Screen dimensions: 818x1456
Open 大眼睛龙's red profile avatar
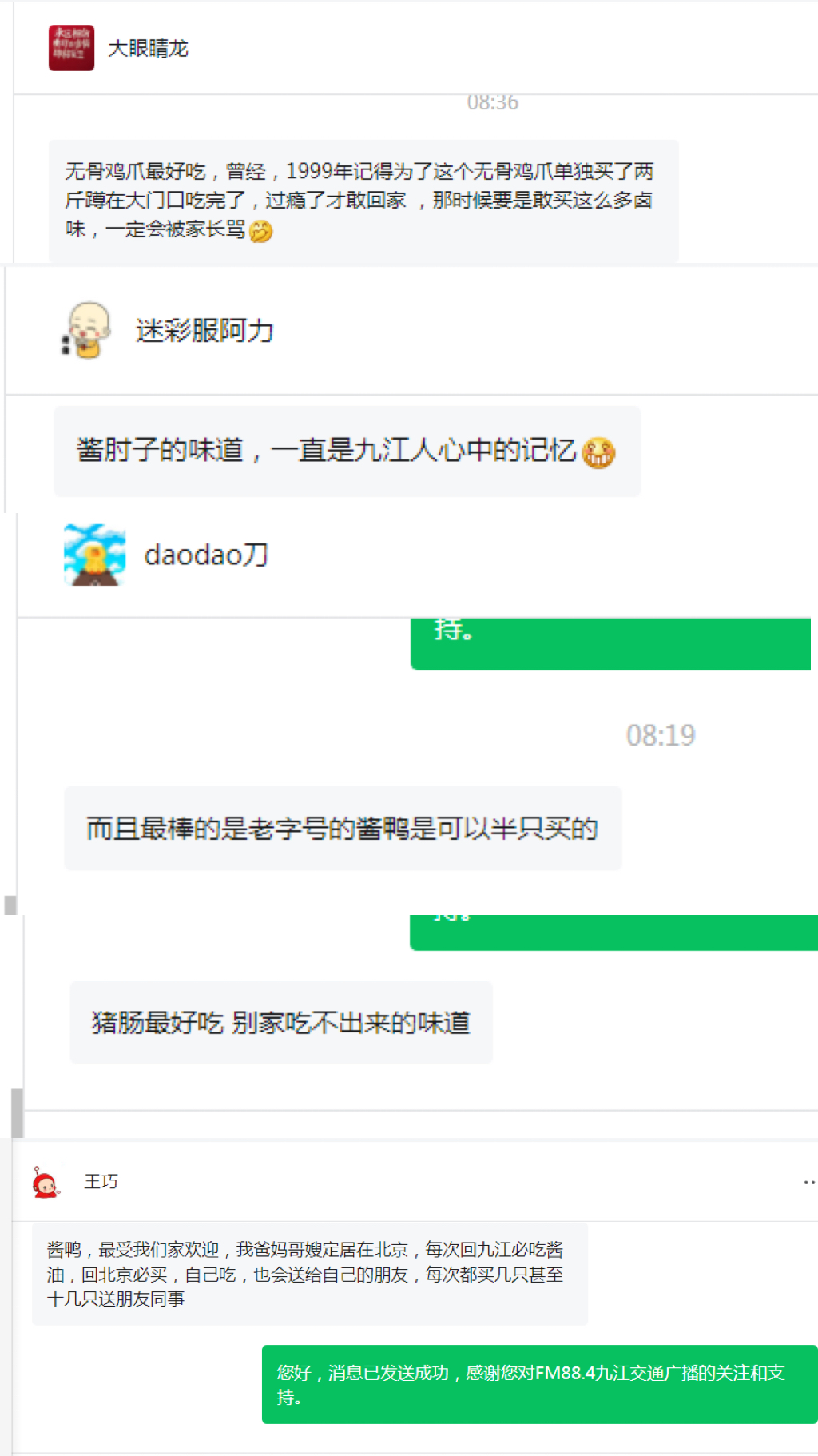pos(71,48)
